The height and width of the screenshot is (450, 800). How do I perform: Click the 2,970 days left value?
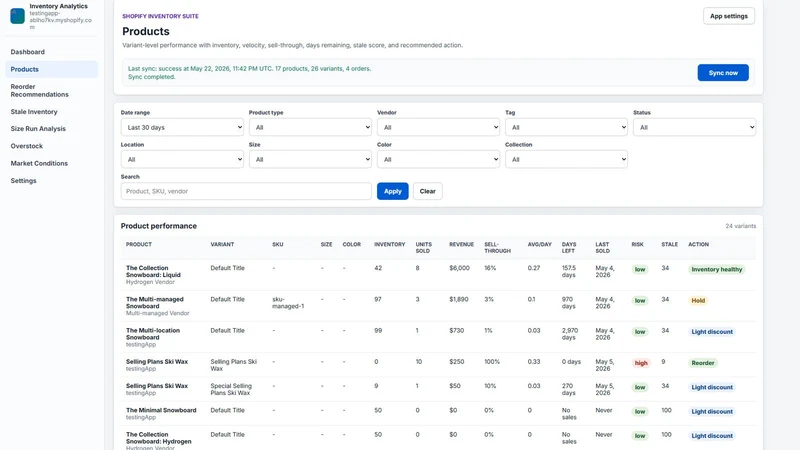point(570,334)
